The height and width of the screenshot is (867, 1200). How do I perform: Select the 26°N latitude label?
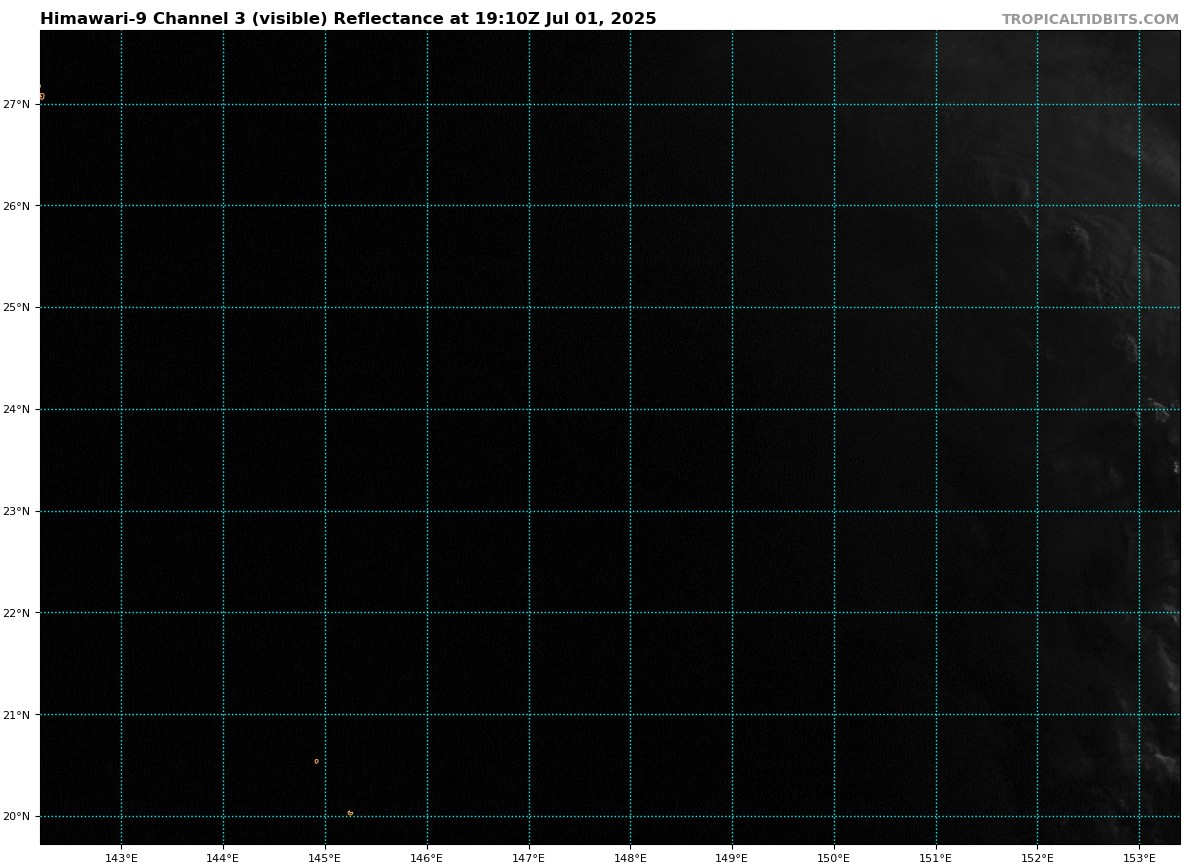16,206
